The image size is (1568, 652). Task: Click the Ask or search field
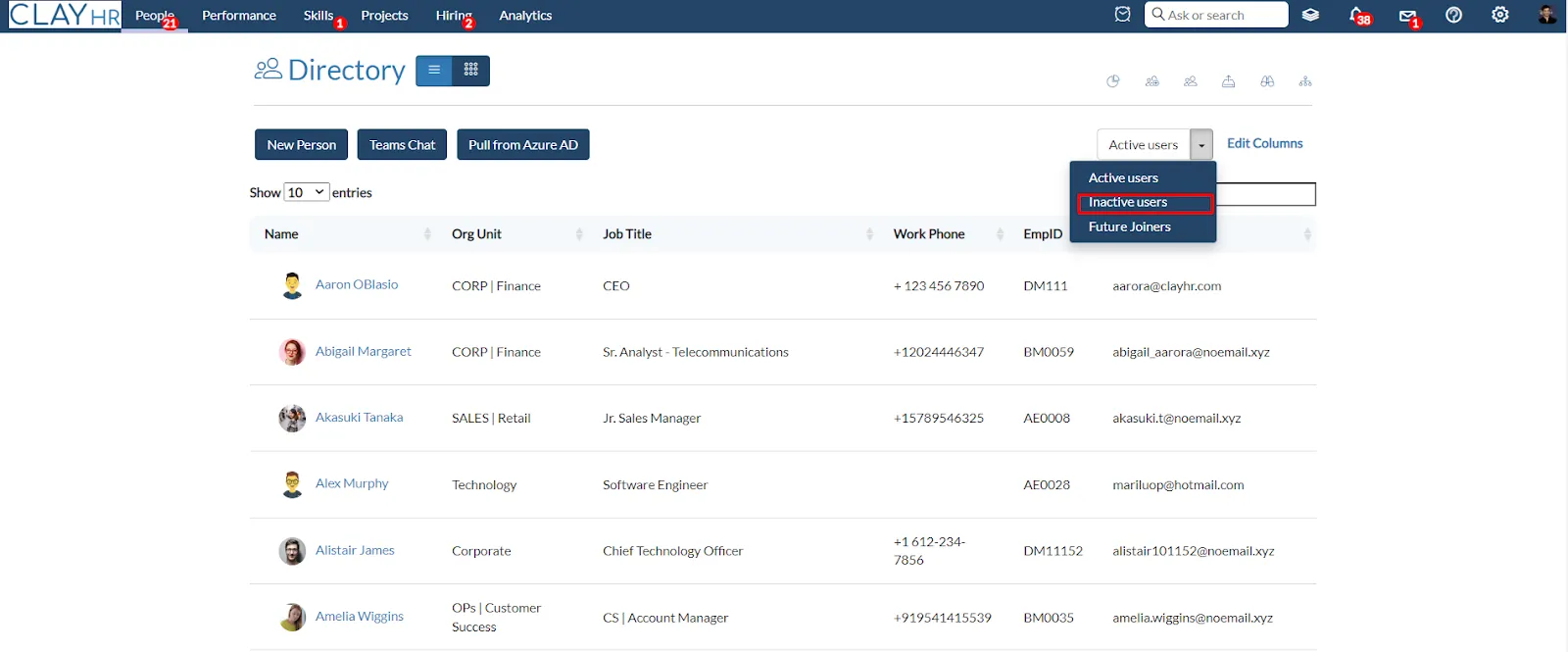[x=1216, y=15]
